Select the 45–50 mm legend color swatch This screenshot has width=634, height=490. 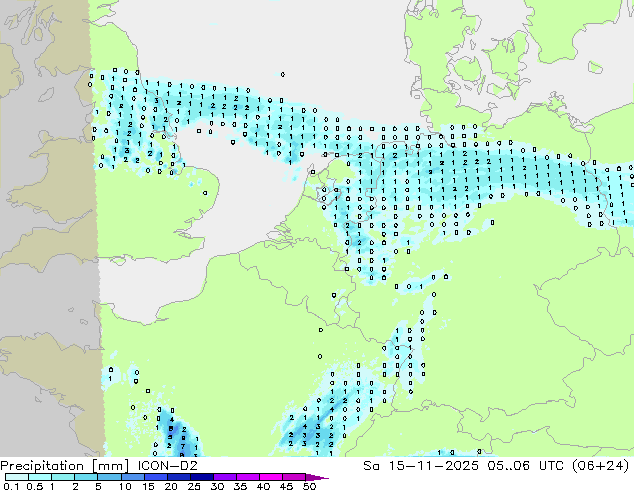point(294,477)
